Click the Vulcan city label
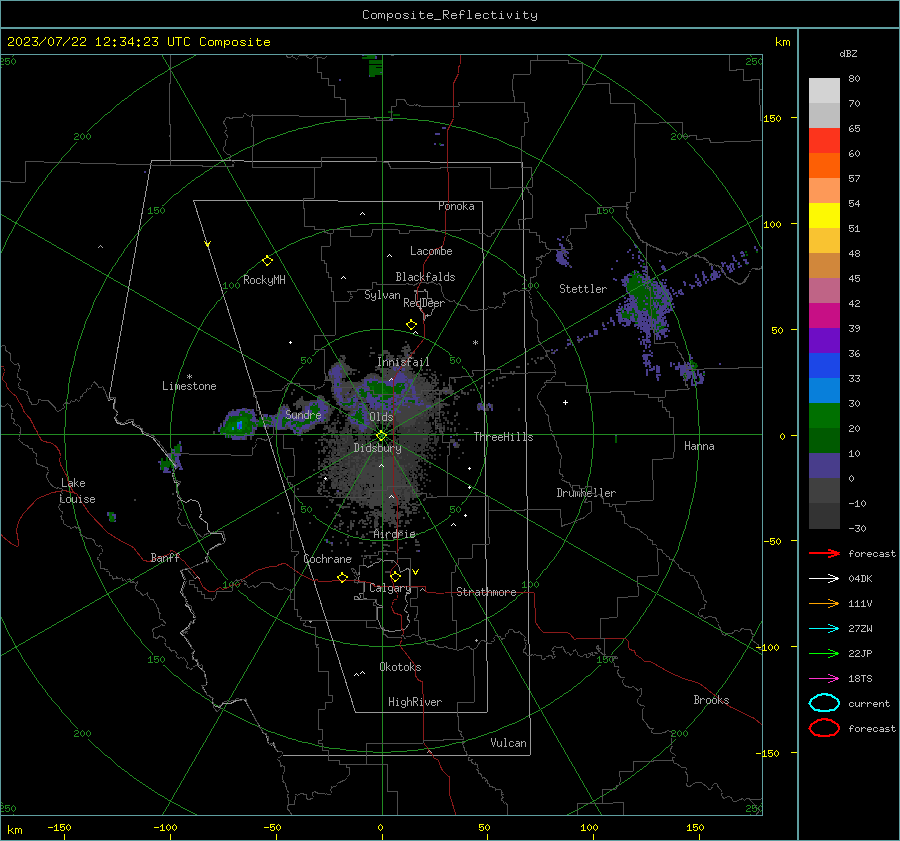This screenshot has width=900, height=841. click(x=508, y=743)
